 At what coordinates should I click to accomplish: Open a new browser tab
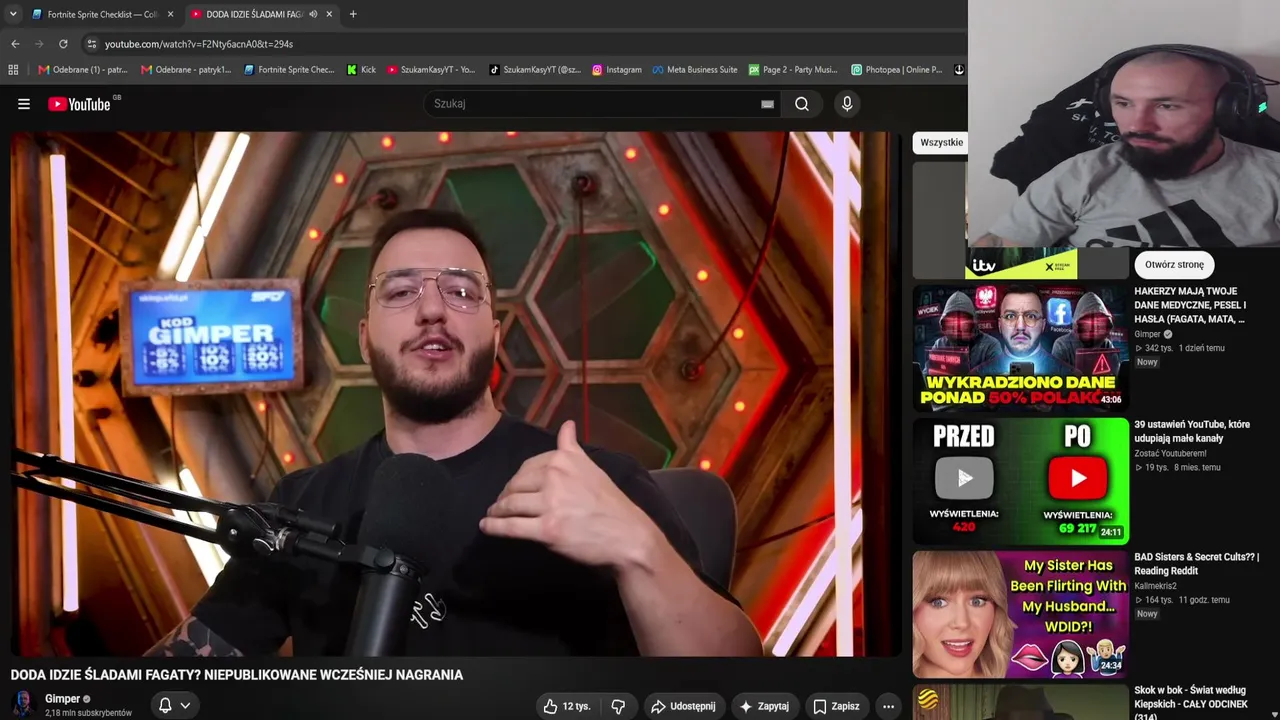[353, 14]
